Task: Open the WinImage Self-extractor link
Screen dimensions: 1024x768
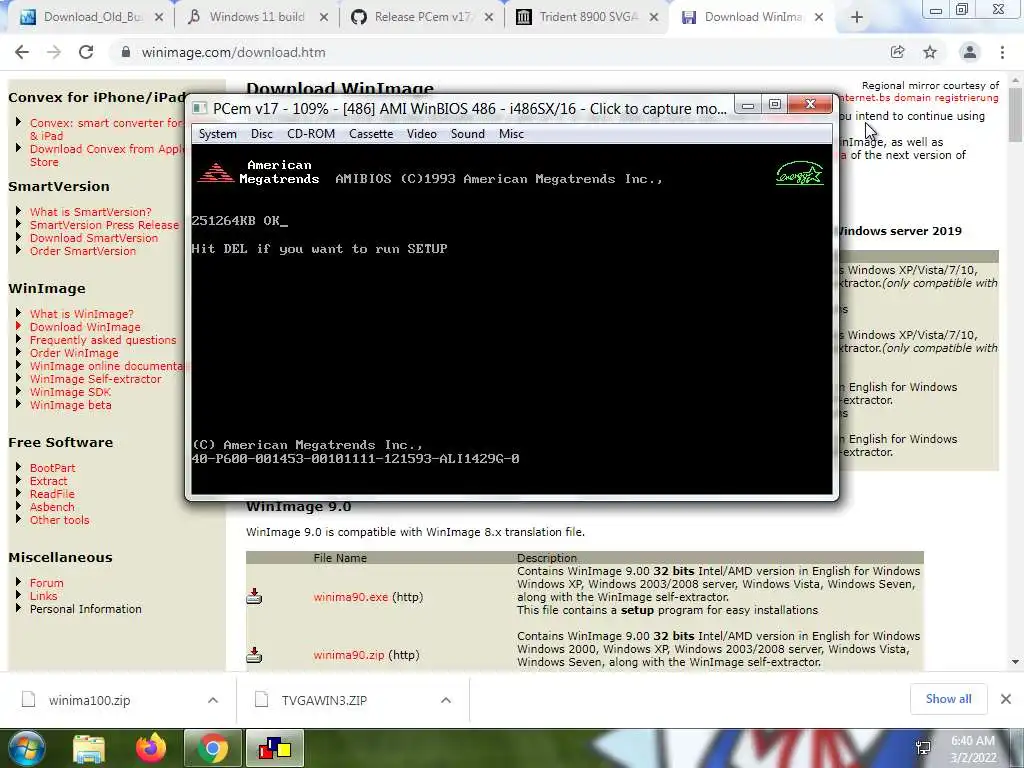Action: [95, 379]
